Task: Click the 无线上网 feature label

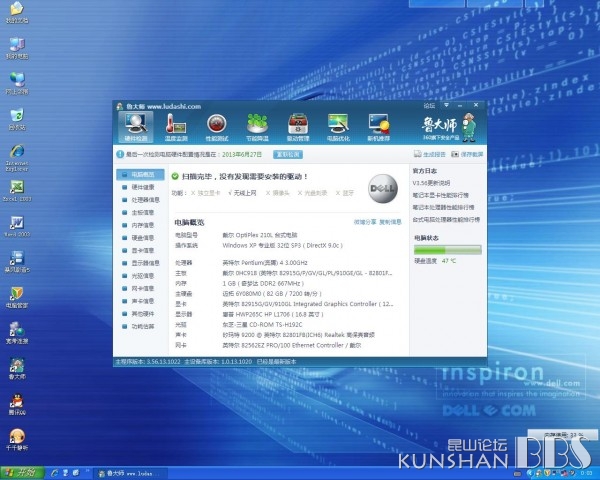Action: click(242, 193)
